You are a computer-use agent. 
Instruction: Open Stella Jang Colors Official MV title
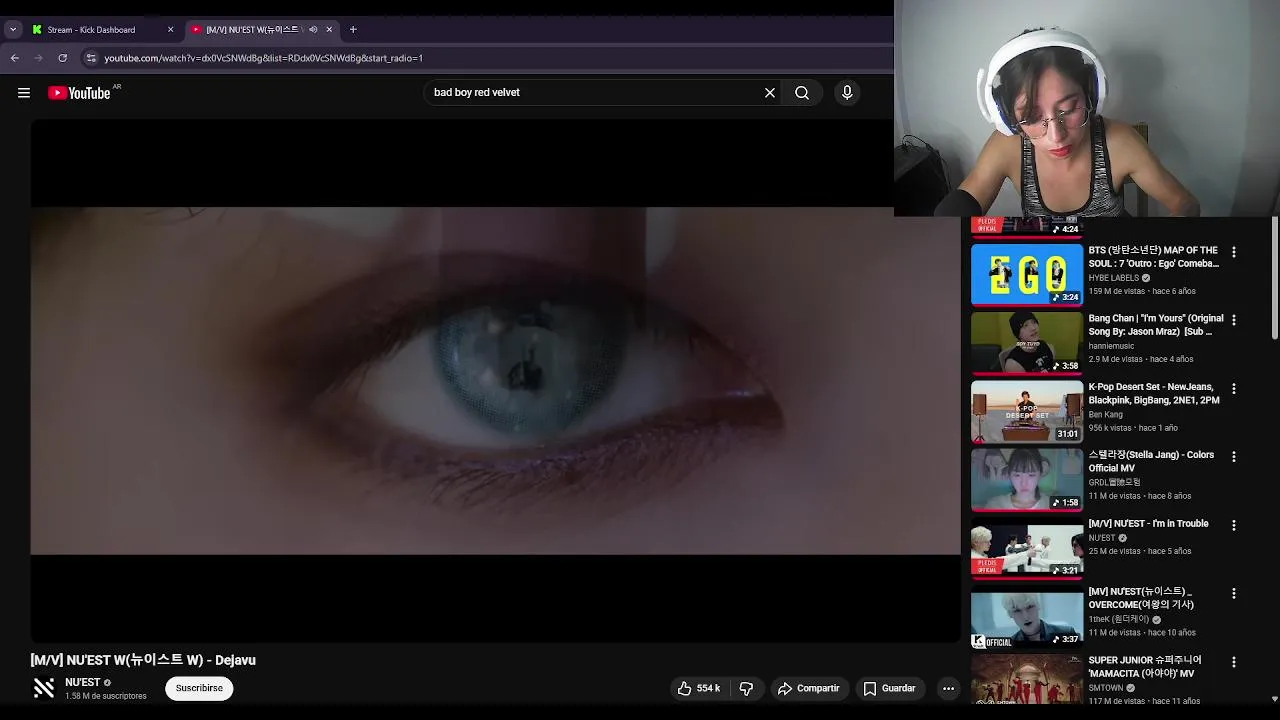coord(1151,461)
